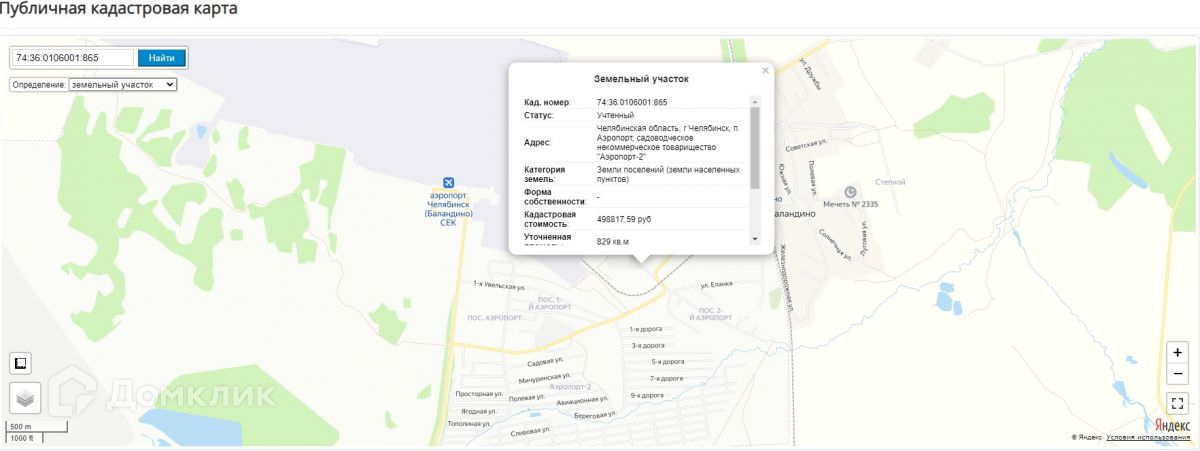Click the Учтенный status value

coord(615,115)
